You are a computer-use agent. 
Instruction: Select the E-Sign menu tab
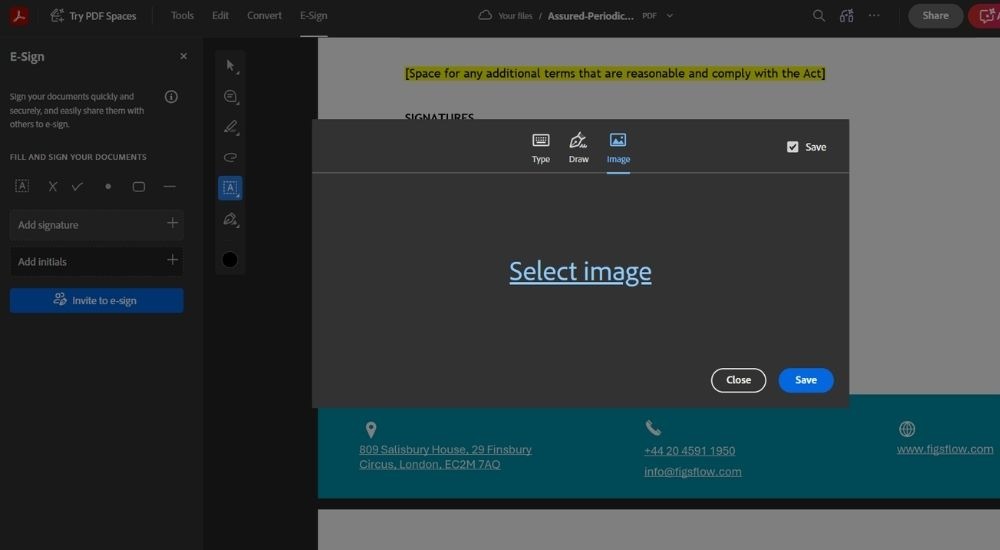(314, 15)
